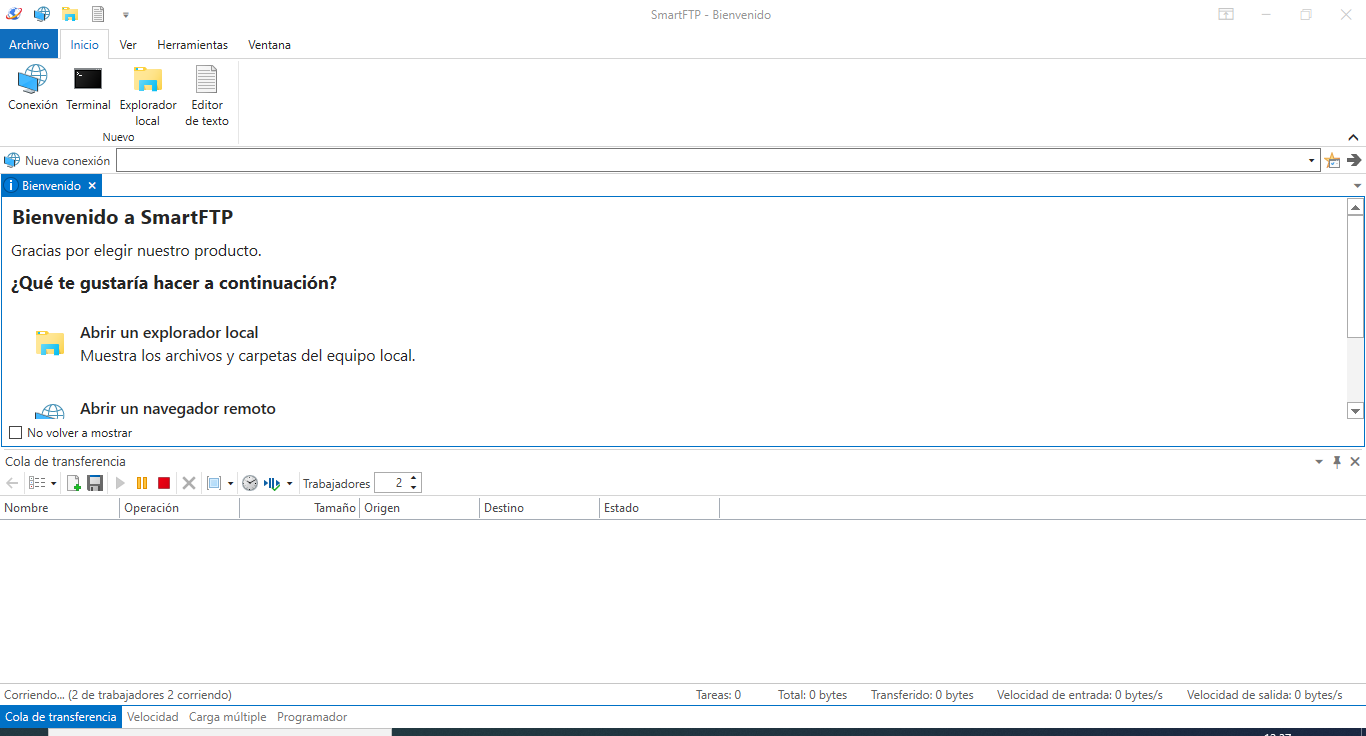The width and height of the screenshot is (1366, 736).
Task: Customize the quick access toolbar
Action: (x=125, y=15)
